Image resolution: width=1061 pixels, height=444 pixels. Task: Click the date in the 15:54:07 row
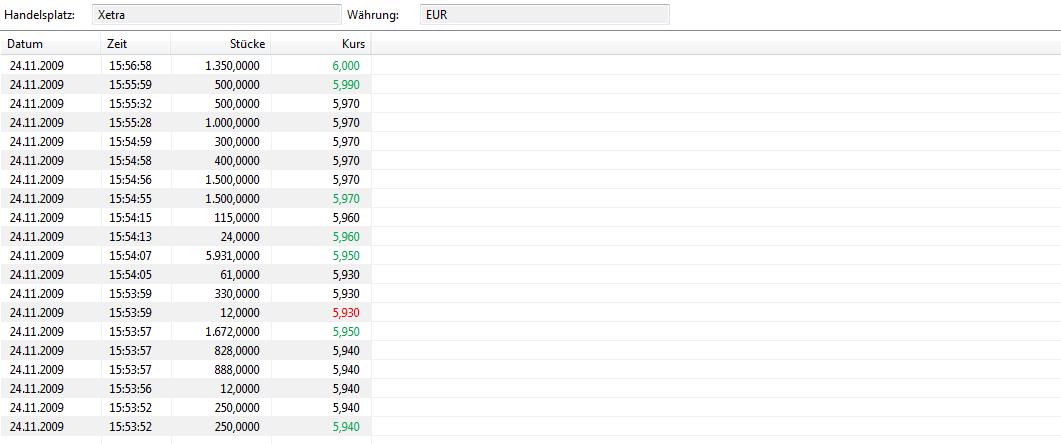[37, 255]
